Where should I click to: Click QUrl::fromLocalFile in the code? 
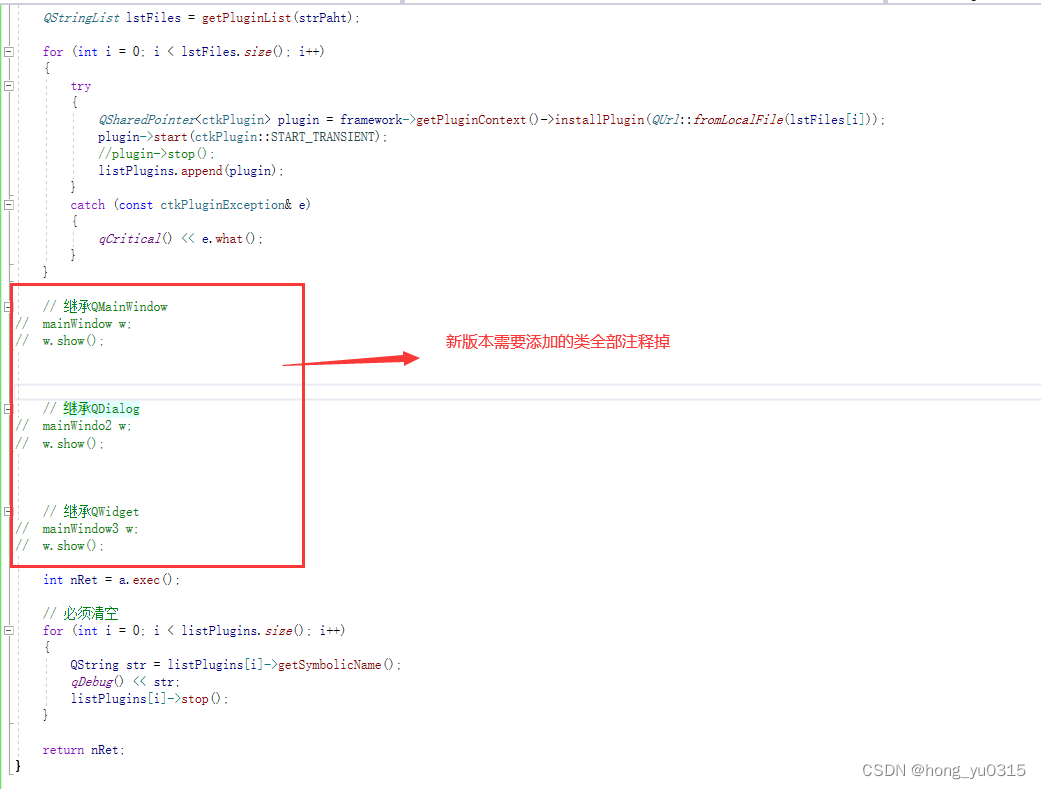717,120
